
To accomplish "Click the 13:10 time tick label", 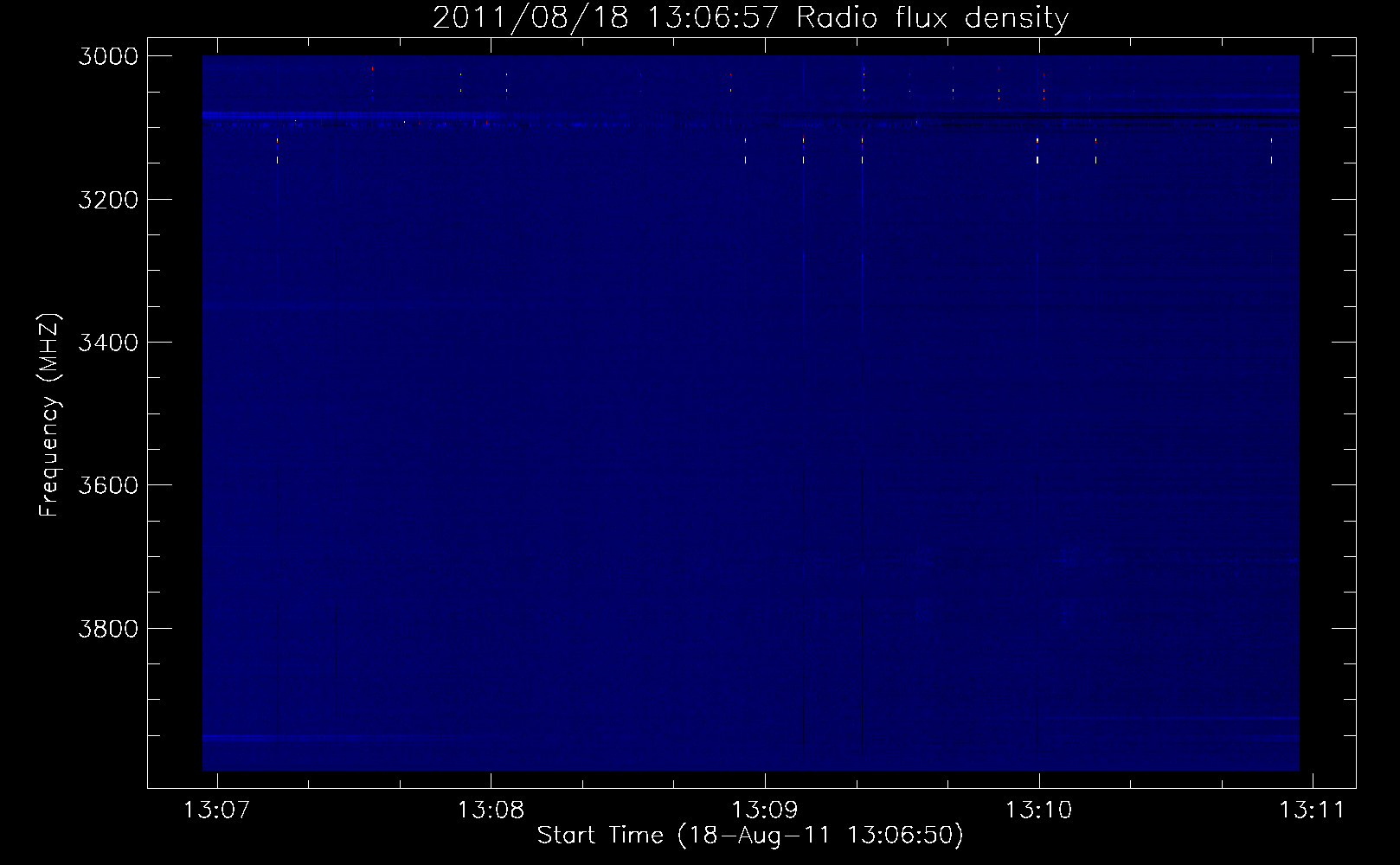I will click(1038, 810).
